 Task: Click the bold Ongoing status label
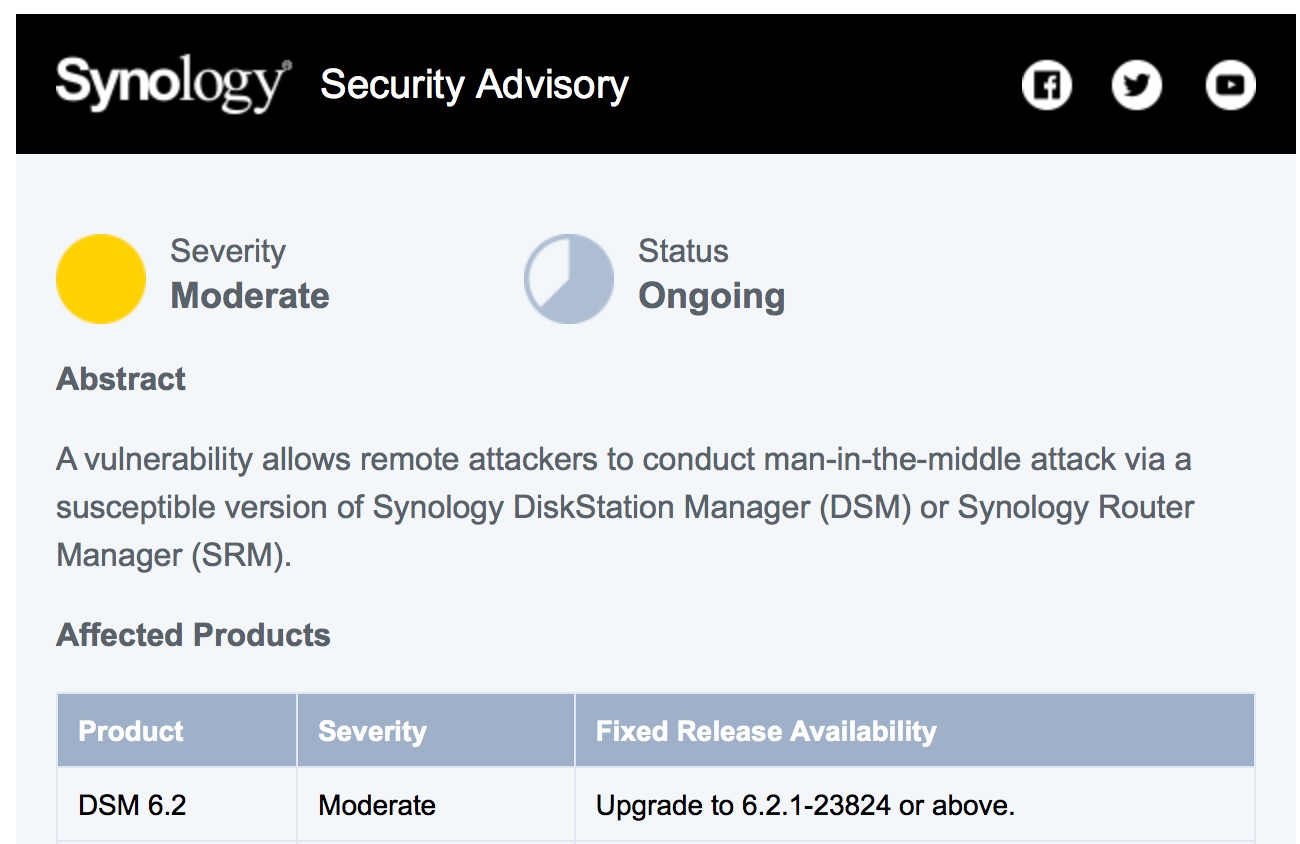711,296
